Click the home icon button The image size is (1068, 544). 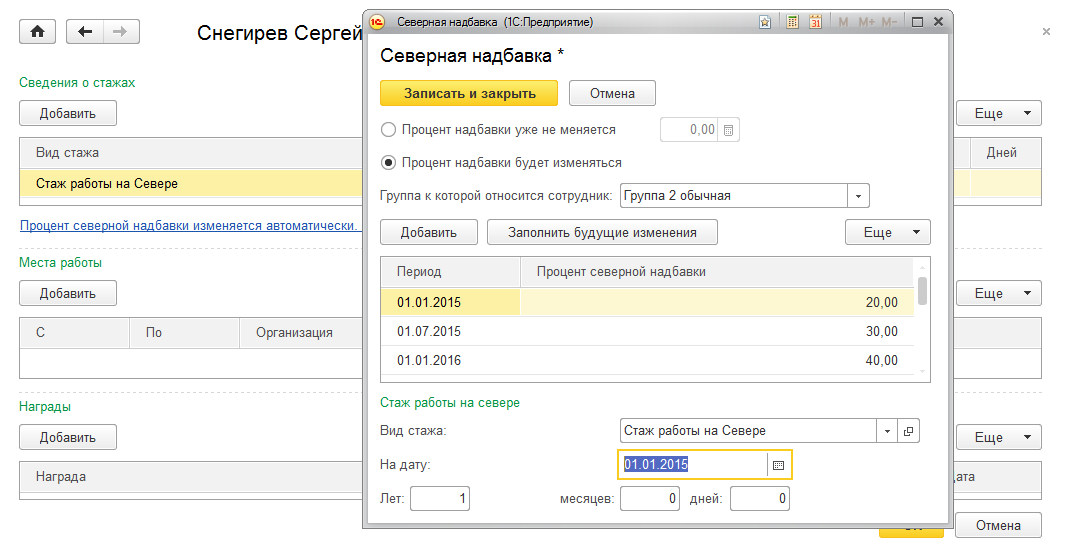38,32
